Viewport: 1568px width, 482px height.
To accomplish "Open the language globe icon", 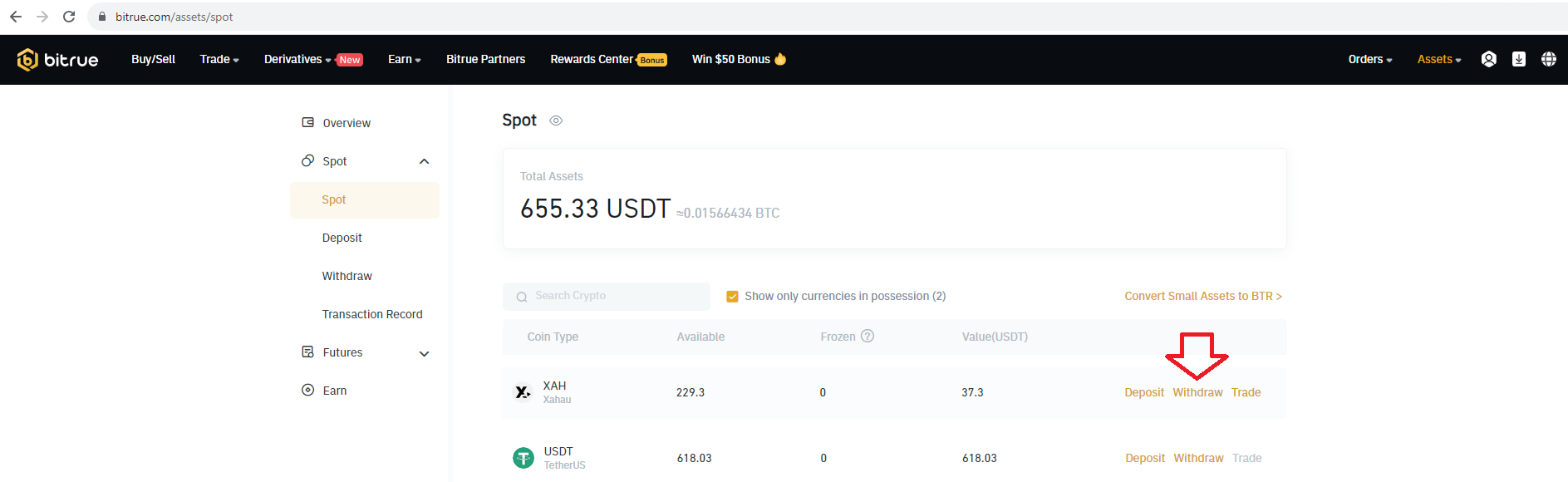I will coord(1548,59).
